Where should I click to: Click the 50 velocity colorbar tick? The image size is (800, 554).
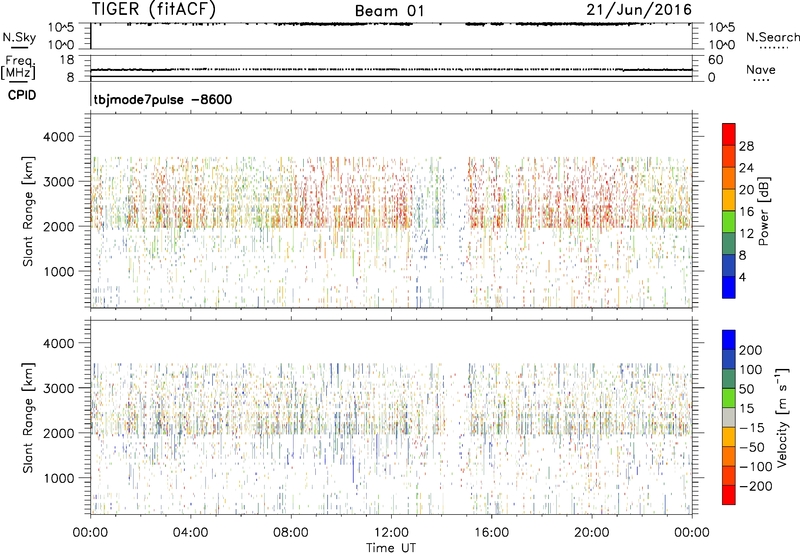point(746,389)
